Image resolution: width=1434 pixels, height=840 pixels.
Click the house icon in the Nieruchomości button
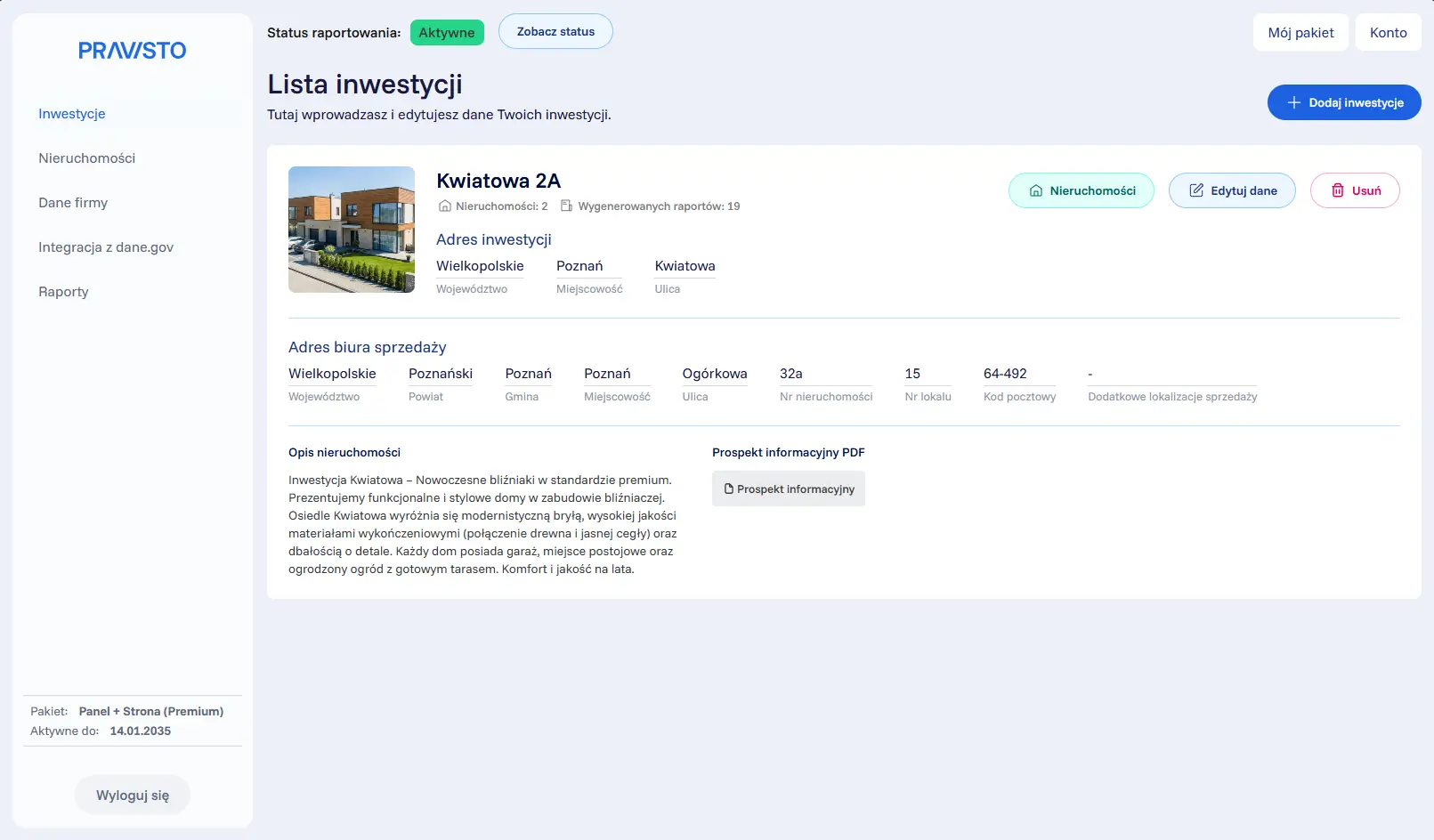pos(1036,190)
